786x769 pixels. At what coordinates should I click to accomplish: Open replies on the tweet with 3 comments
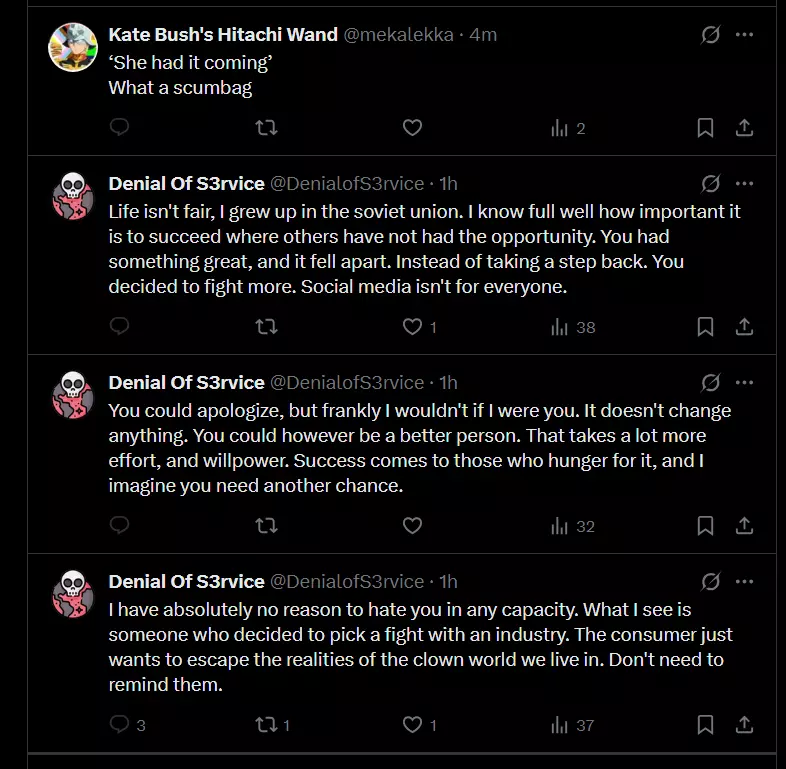127,724
